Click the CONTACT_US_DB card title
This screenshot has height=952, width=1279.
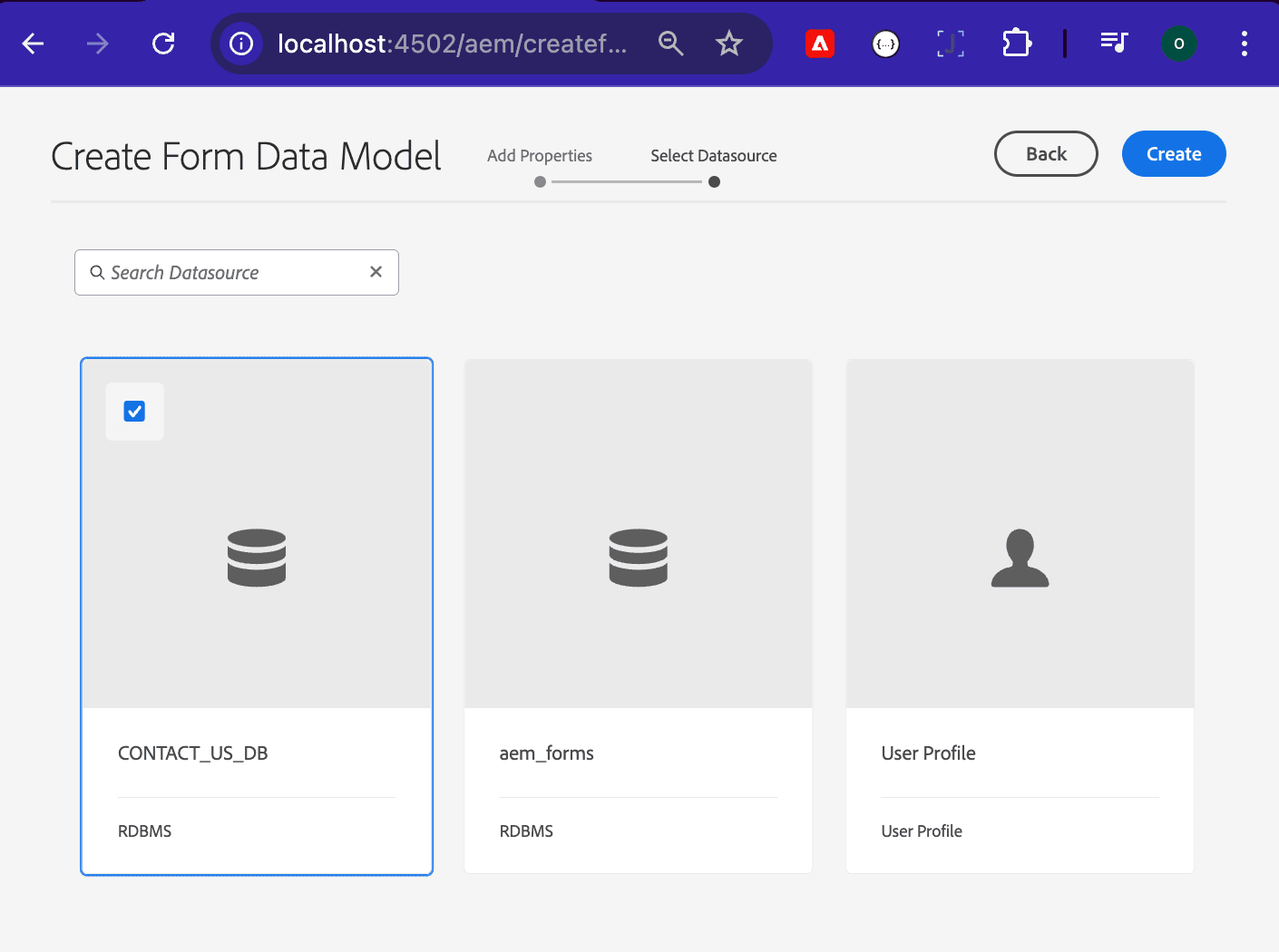tap(193, 753)
